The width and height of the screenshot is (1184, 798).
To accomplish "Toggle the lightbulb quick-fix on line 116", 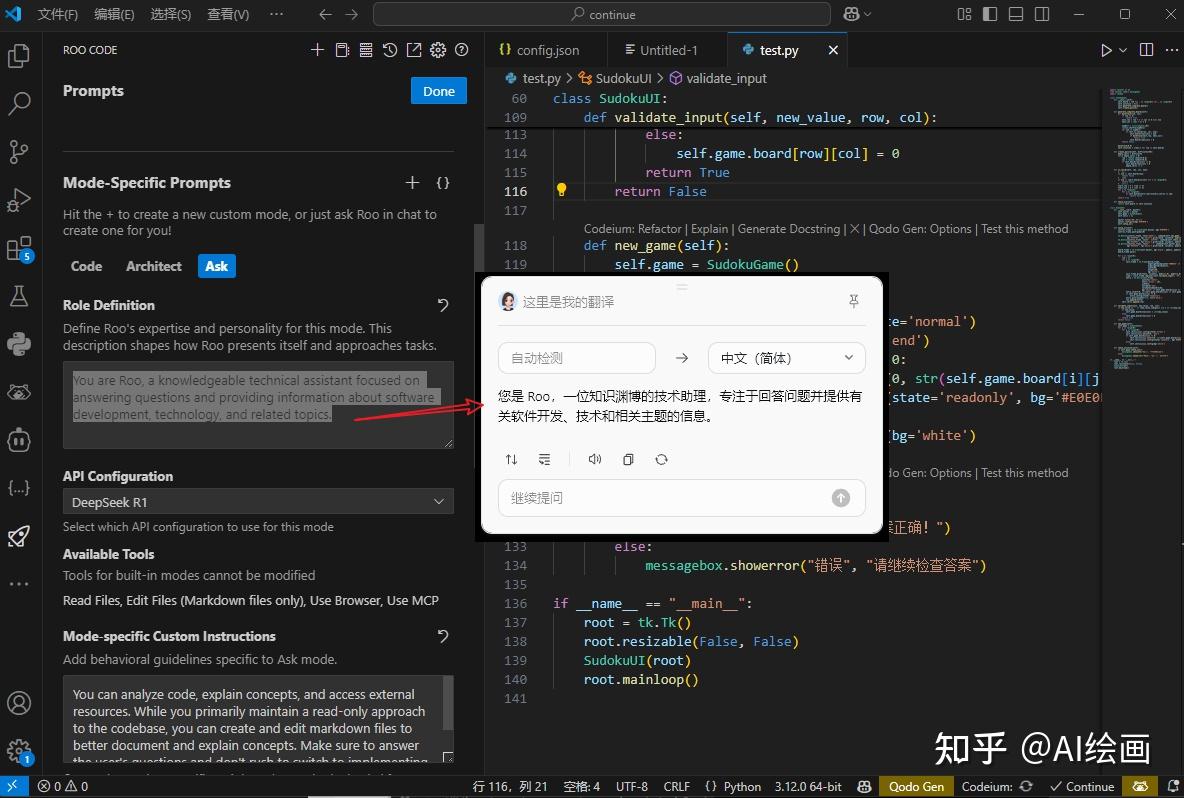I will (x=560, y=190).
